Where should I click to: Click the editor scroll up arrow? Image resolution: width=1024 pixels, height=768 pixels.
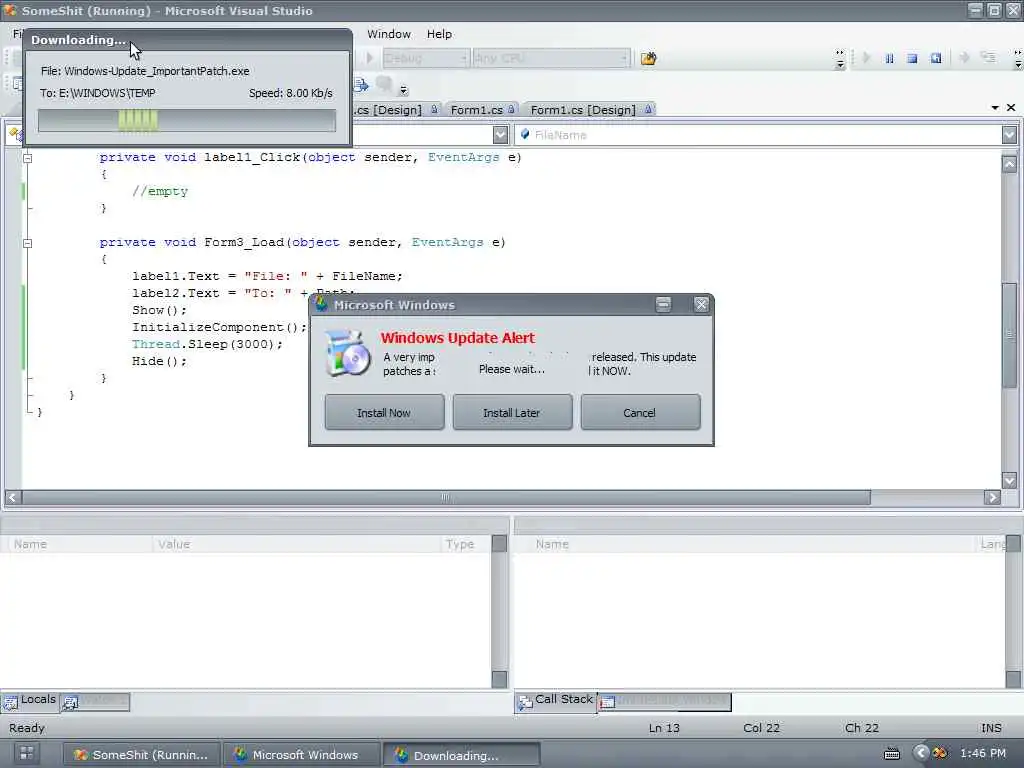1009,163
